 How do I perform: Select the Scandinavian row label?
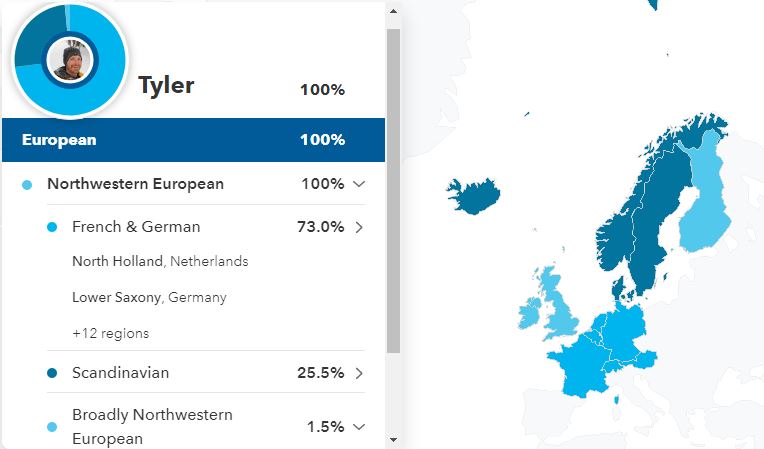pos(120,373)
